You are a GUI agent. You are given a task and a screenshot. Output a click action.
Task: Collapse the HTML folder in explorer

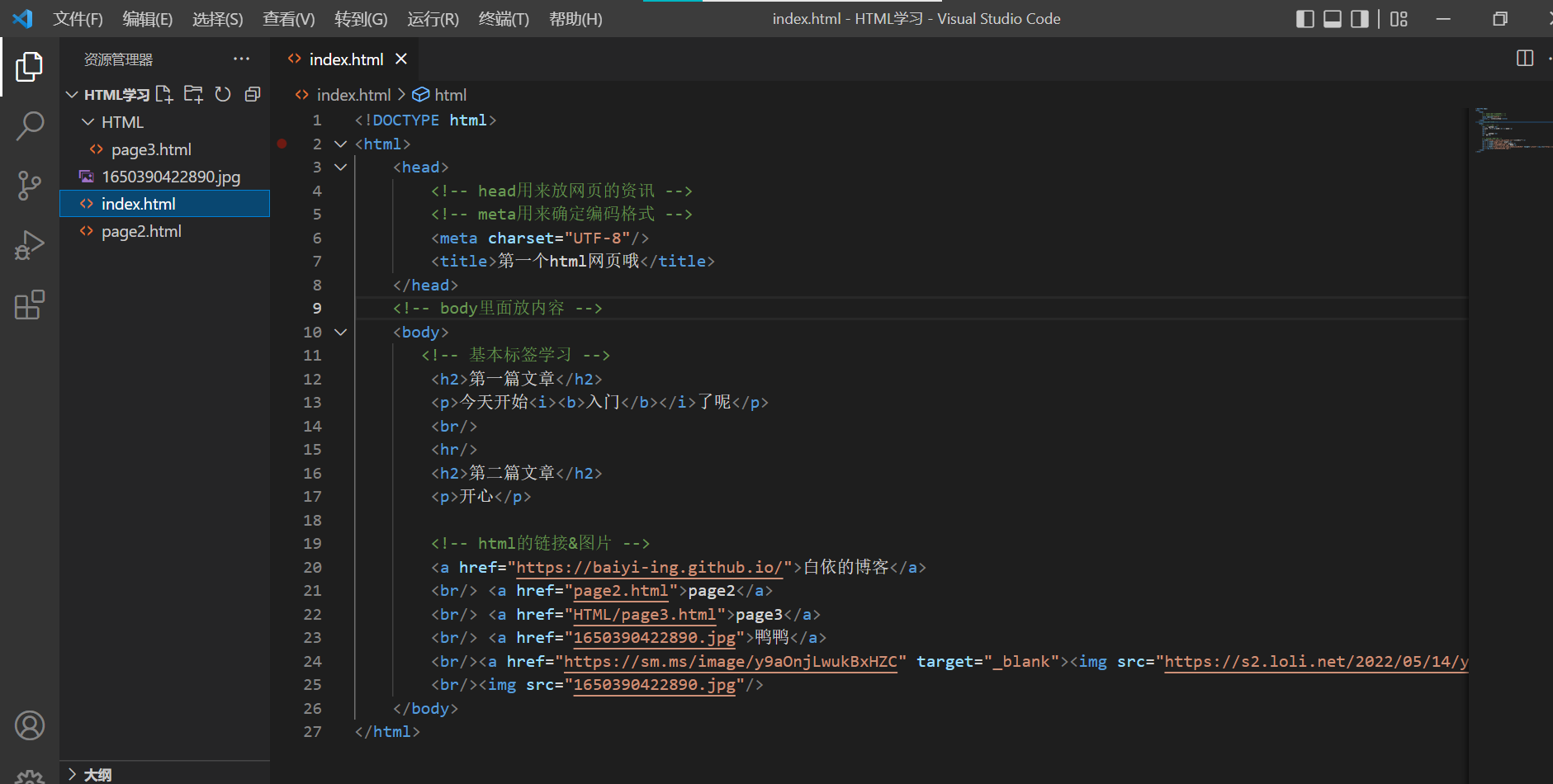click(88, 122)
